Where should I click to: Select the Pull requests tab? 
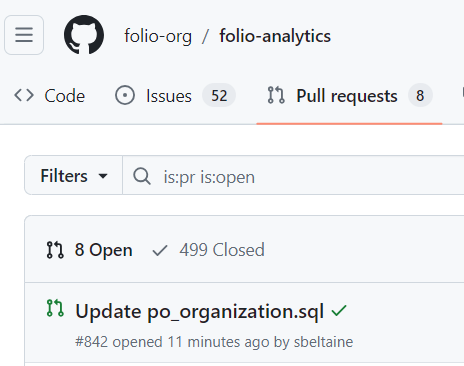(349, 96)
